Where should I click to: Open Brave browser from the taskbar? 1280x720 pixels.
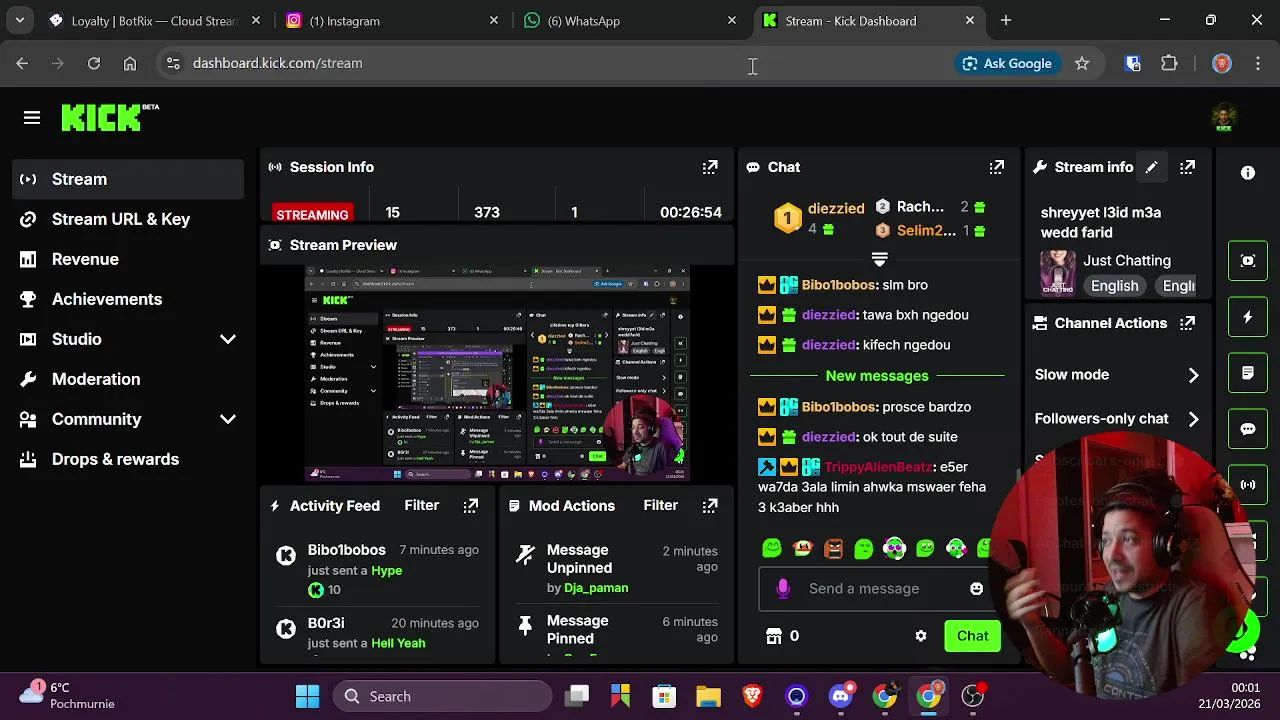tap(752, 696)
